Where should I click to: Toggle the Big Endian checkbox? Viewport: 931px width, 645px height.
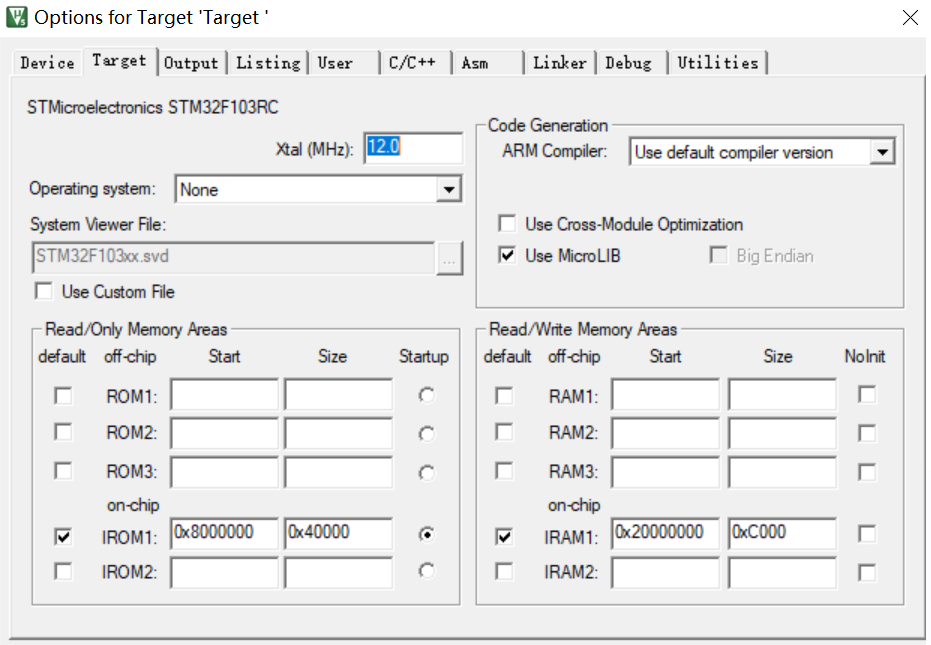click(x=718, y=255)
